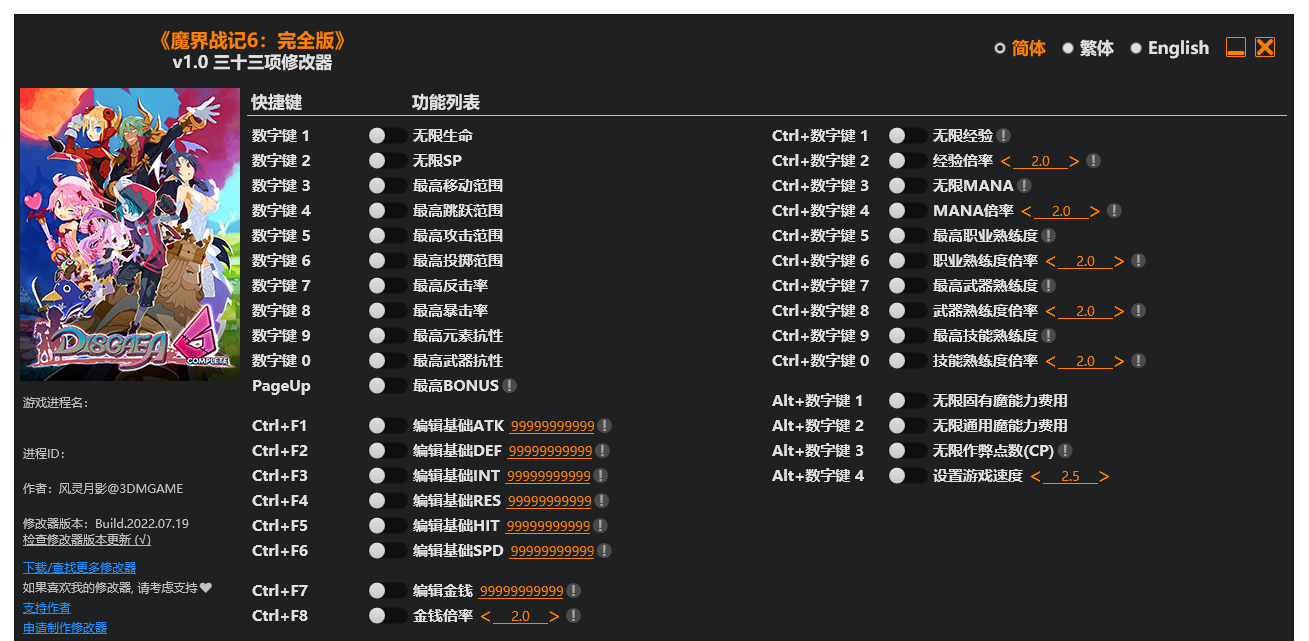Screen dimensions: 1309x641
Task: Click info icon next to 最高武器熟练度
Action: tap(1048, 286)
